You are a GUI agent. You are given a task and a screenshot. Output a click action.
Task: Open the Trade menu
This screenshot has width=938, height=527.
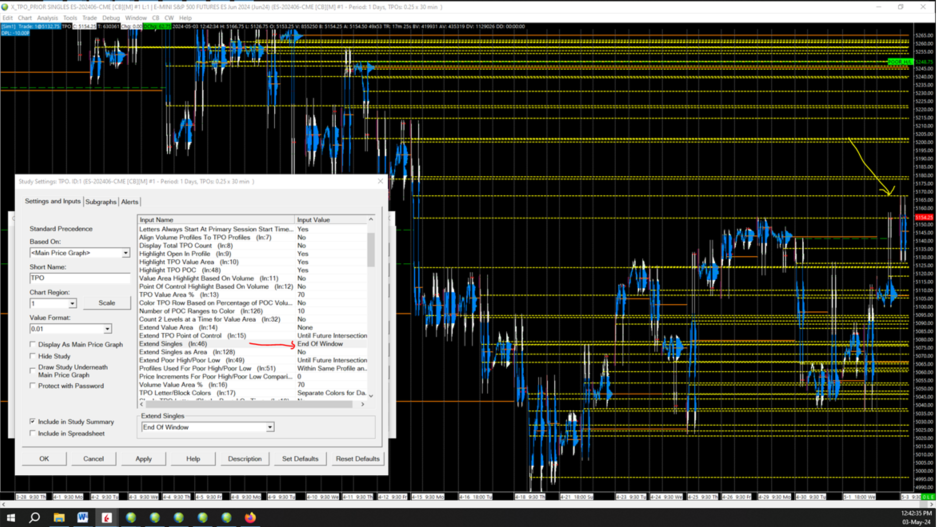[89, 18]
